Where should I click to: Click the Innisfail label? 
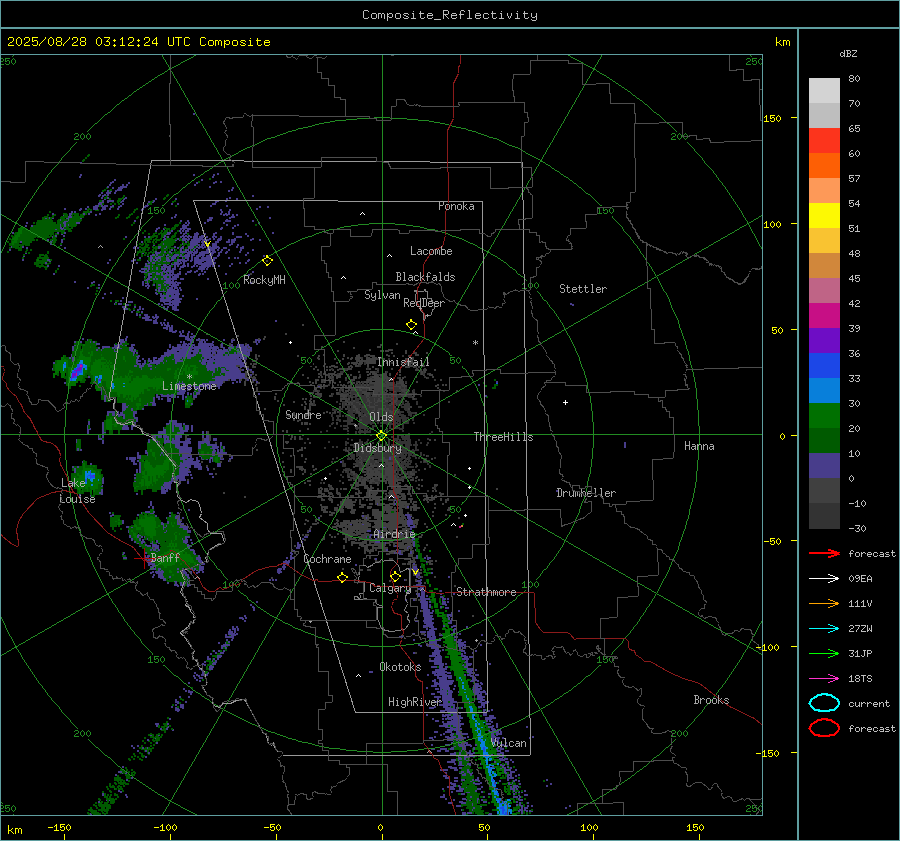(x=403, y=362)
